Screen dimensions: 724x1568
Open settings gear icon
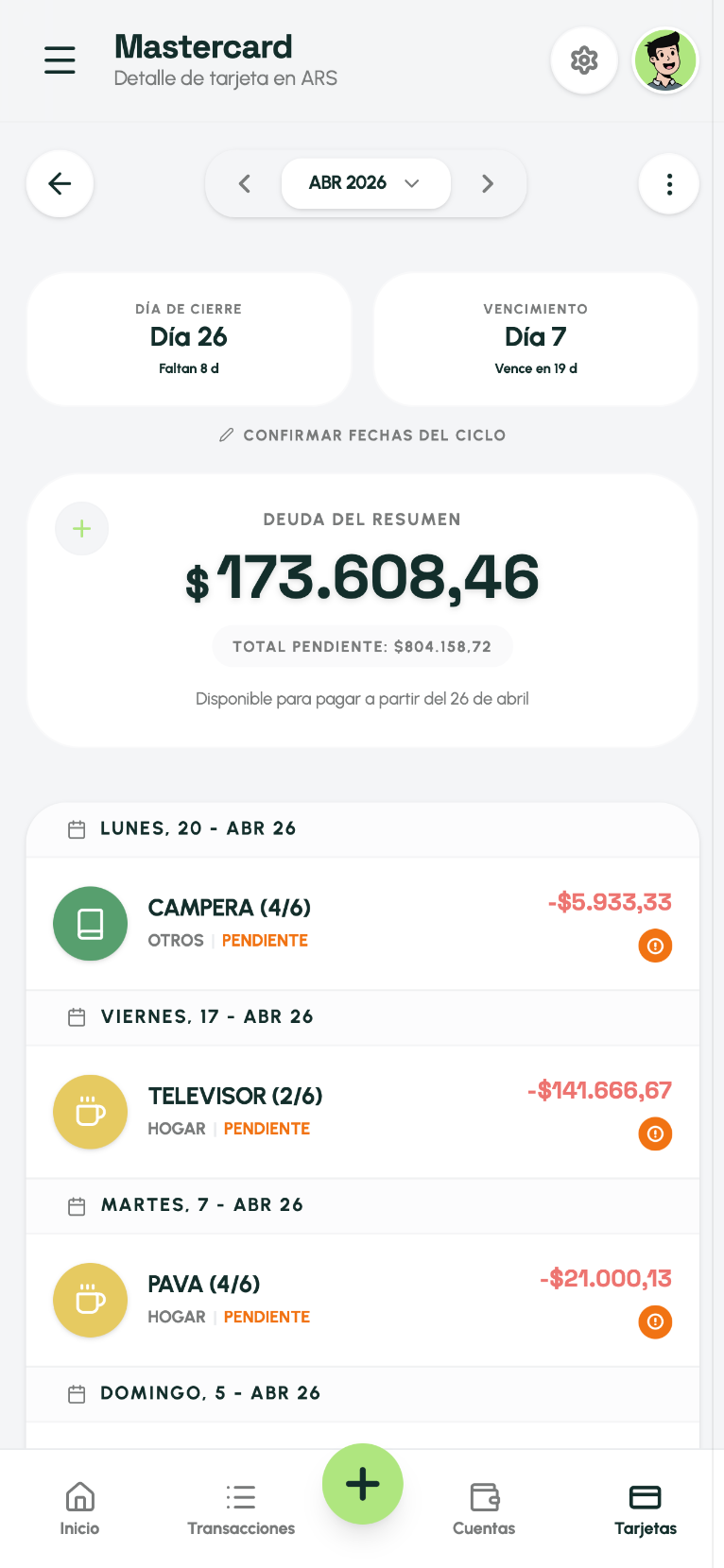pyautogui.click(x=584, y=60)
